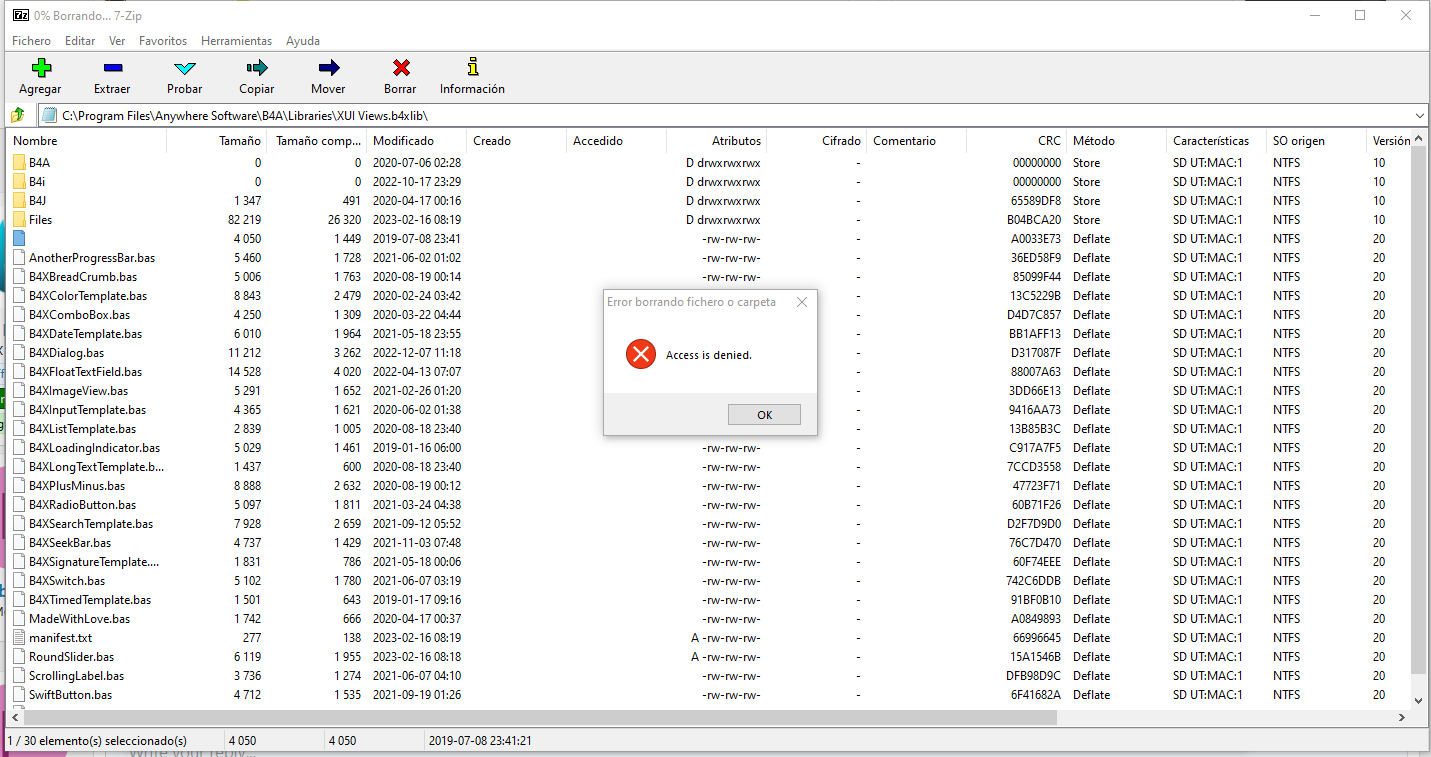Image resolution: width=1431 pixels, height=757 pixels.
Task: Click AnotherProgressBar.bas file icon
Action: coord(19,257)
